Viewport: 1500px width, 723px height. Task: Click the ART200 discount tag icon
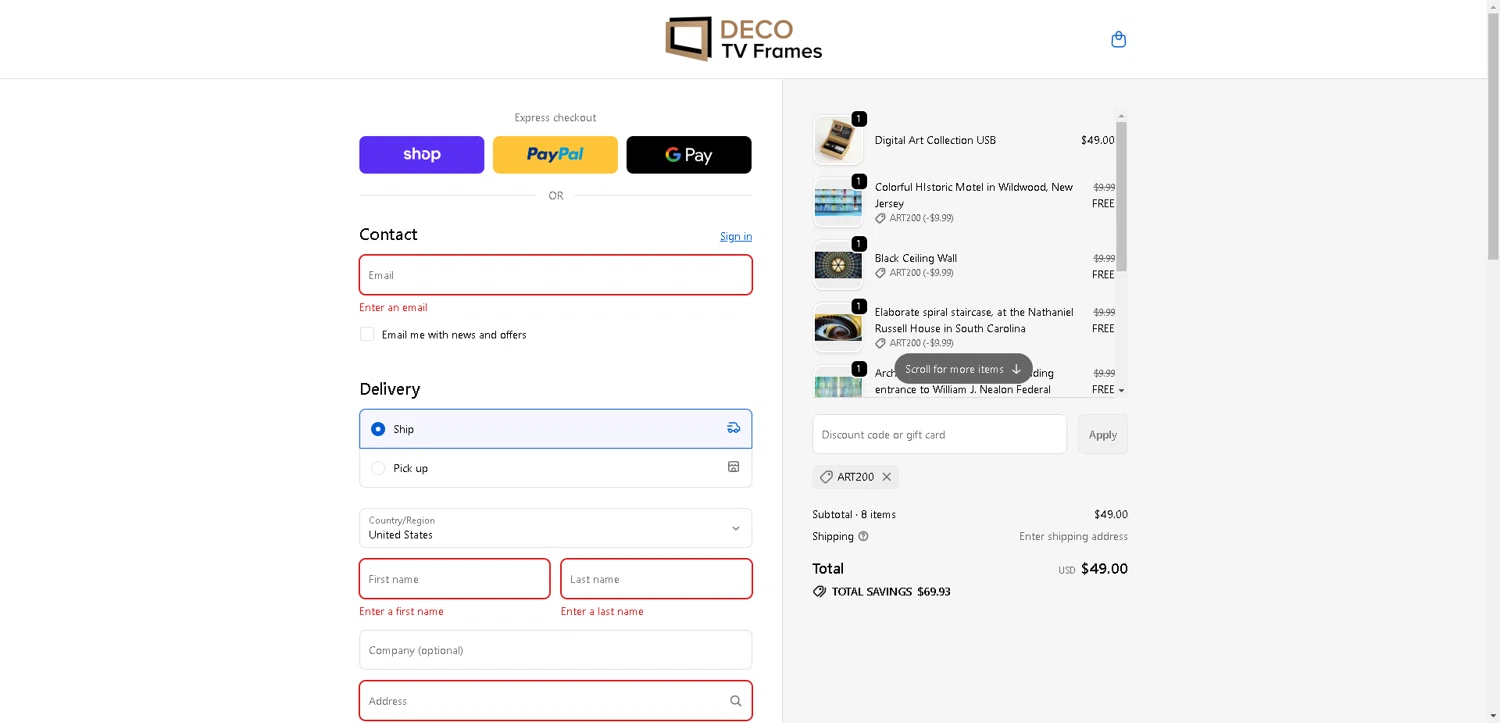(826, 477)
